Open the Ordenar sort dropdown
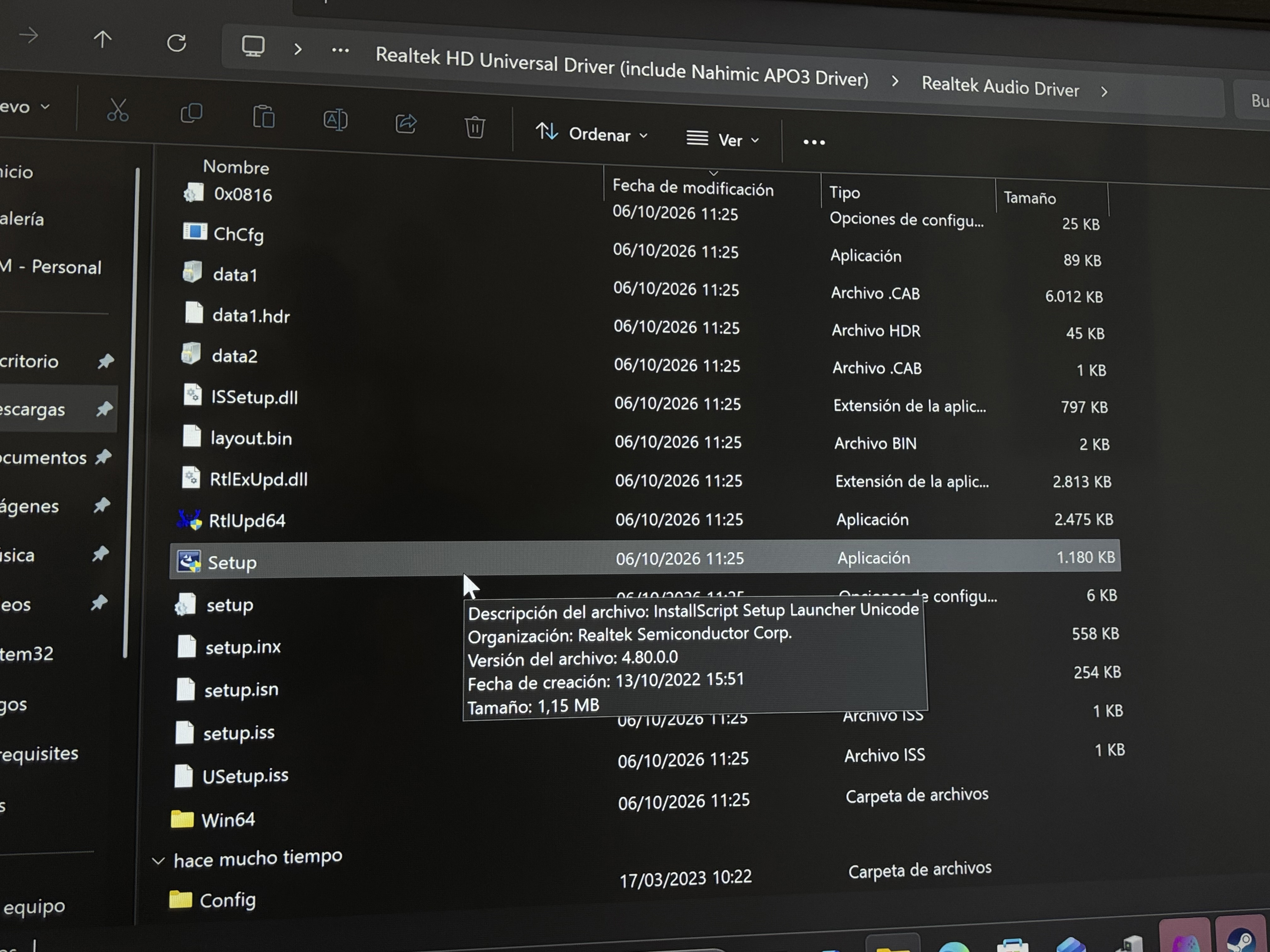Viewport: 1270px width, 952px height. [591, 134]
